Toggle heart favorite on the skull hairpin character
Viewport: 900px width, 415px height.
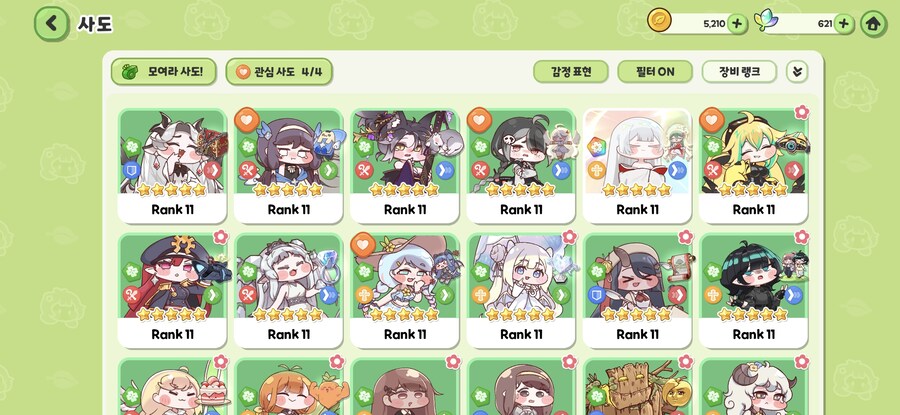(478, 119)
